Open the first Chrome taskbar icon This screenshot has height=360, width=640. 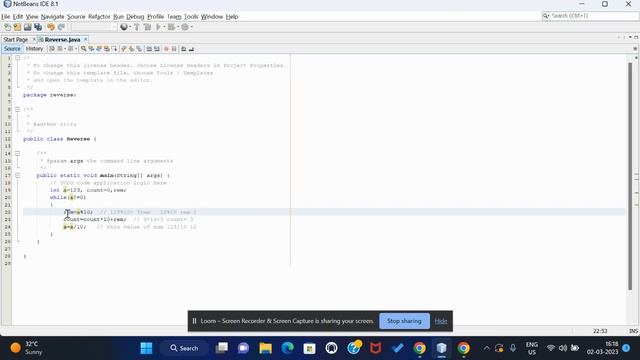click(419, 348)
